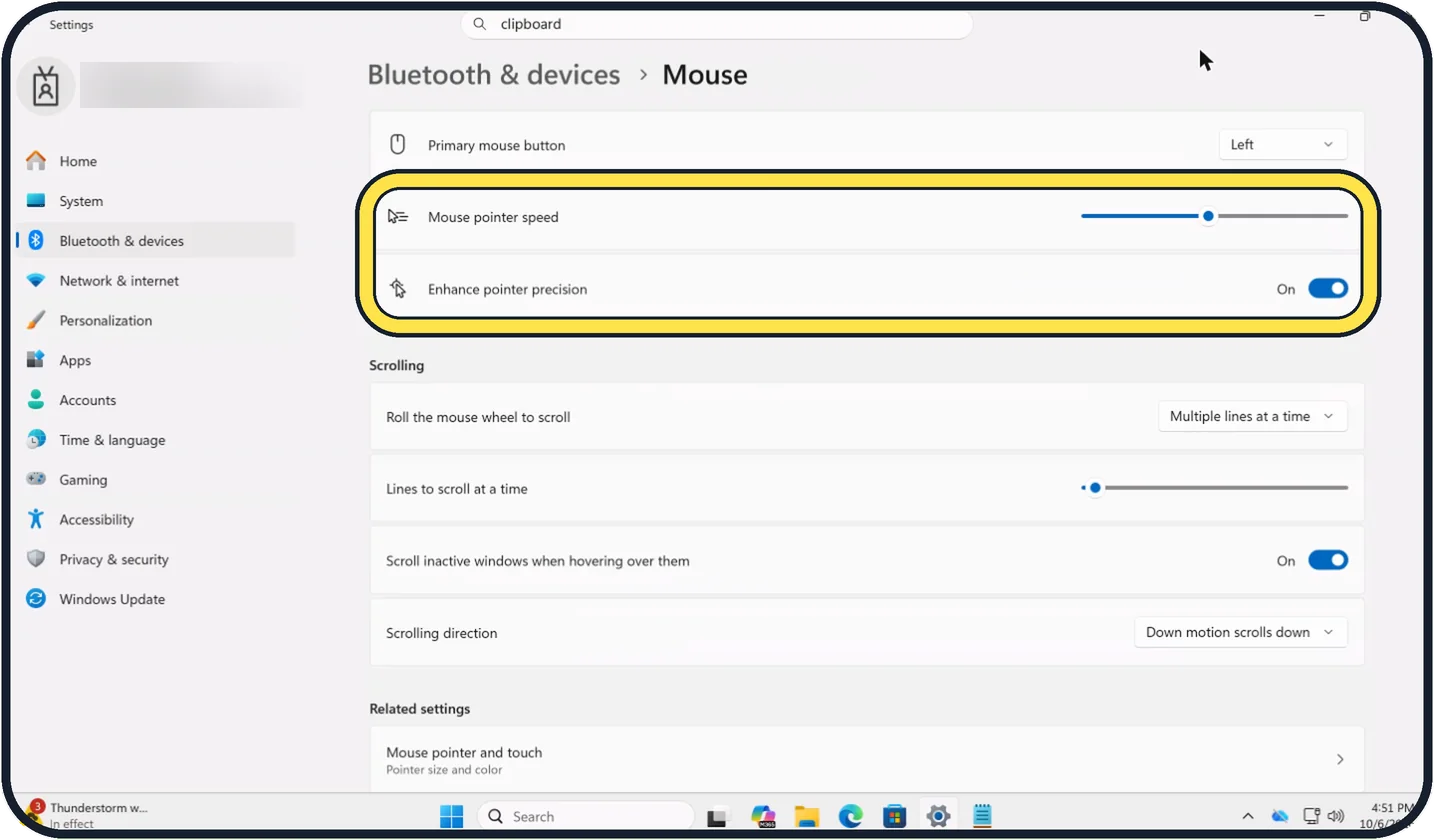Click the Related settings heading
The image size is (1434, 840).
pyautogui.click(x=420, y=709)
